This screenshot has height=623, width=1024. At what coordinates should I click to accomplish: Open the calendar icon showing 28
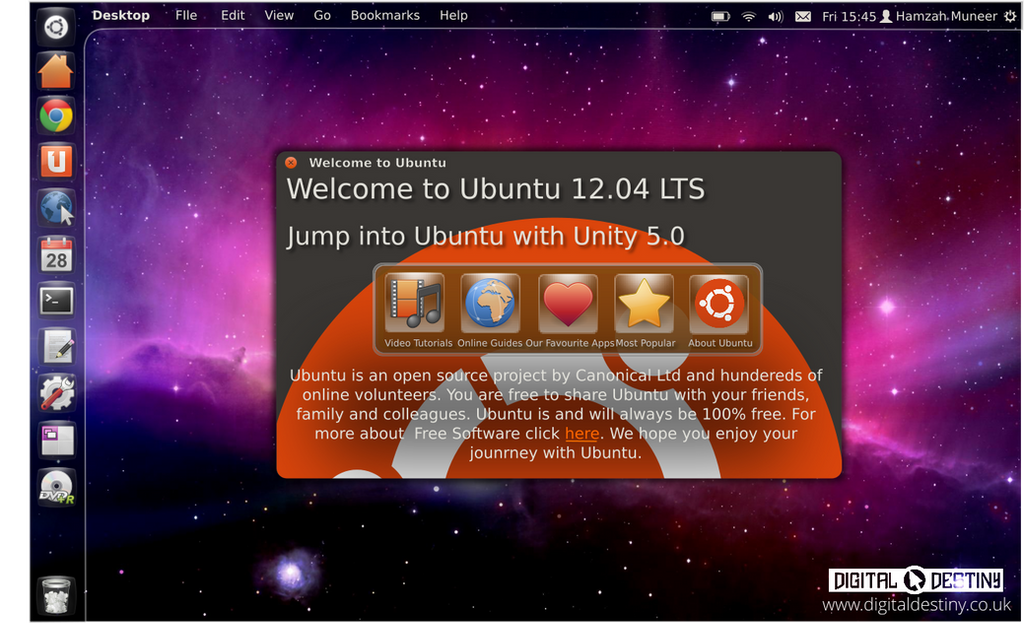point(56,255)
